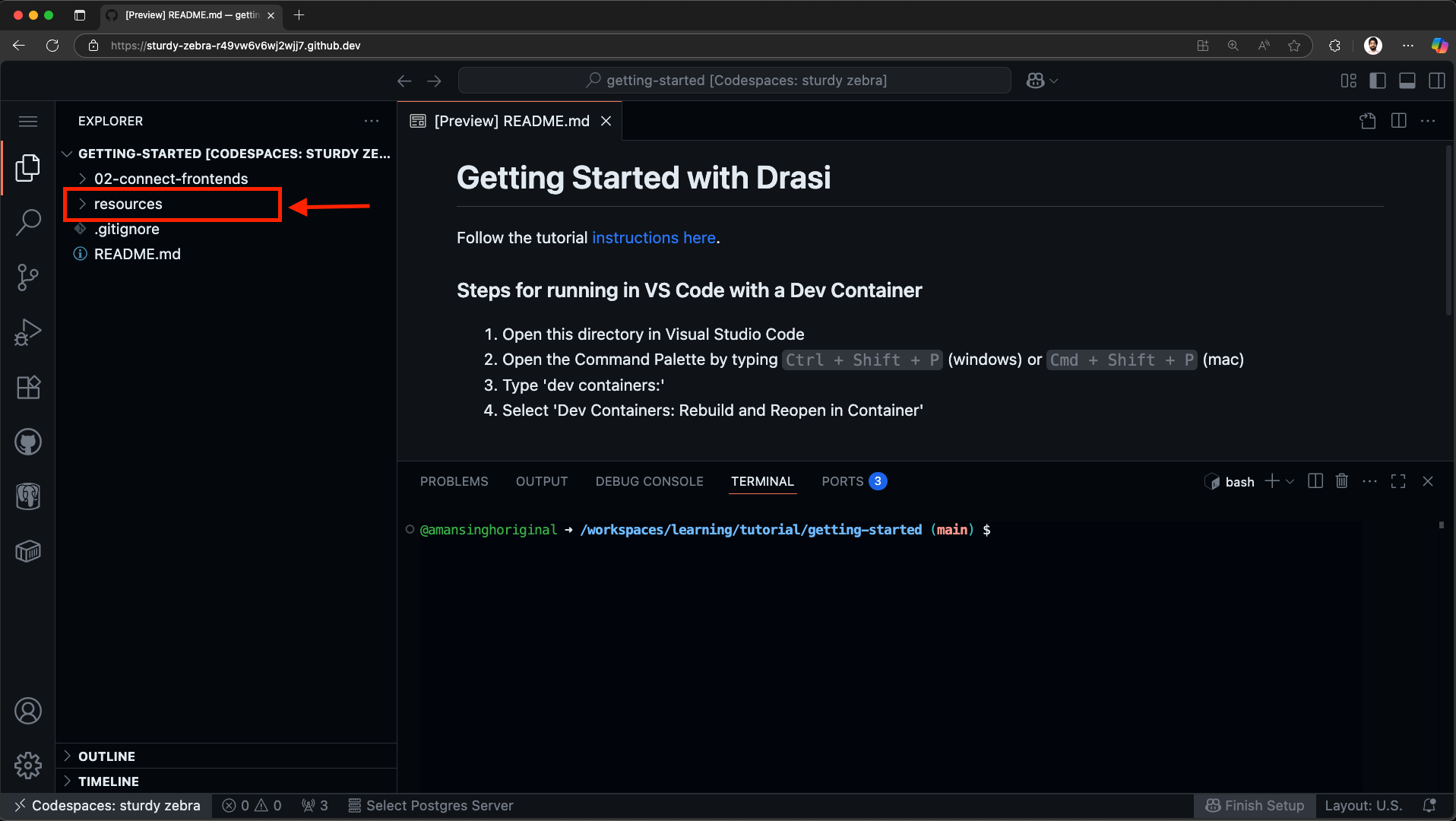Viewport: 1456px width, 821px height.
Task: Expand the OUTLINE section
Action: pos(106,756)
